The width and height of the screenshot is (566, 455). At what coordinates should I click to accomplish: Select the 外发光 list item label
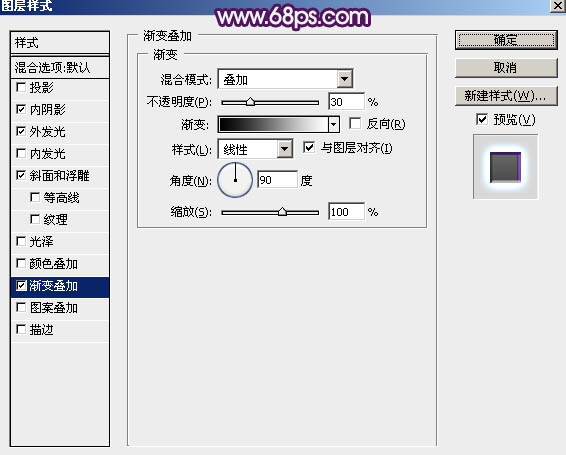(47, 132)
